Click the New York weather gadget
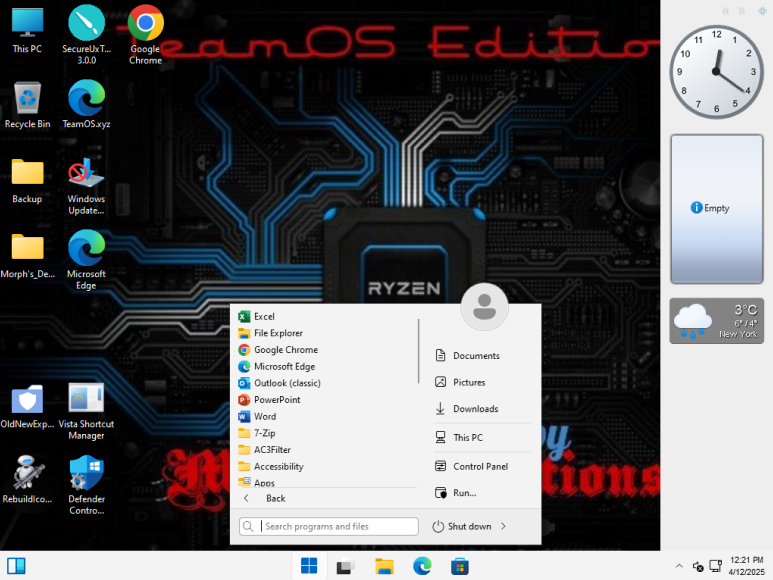773x580 pixels. click(716, 321)
